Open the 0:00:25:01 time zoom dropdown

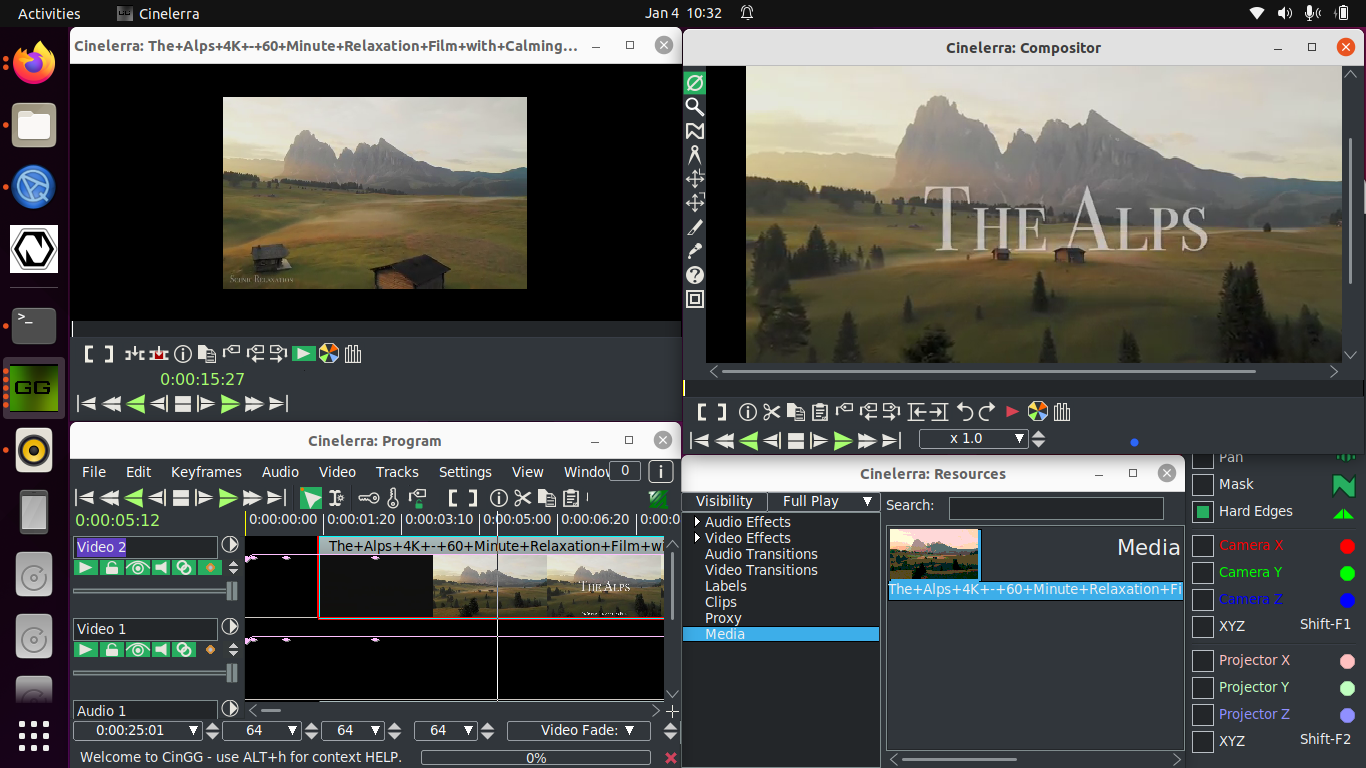pos(138,731)
